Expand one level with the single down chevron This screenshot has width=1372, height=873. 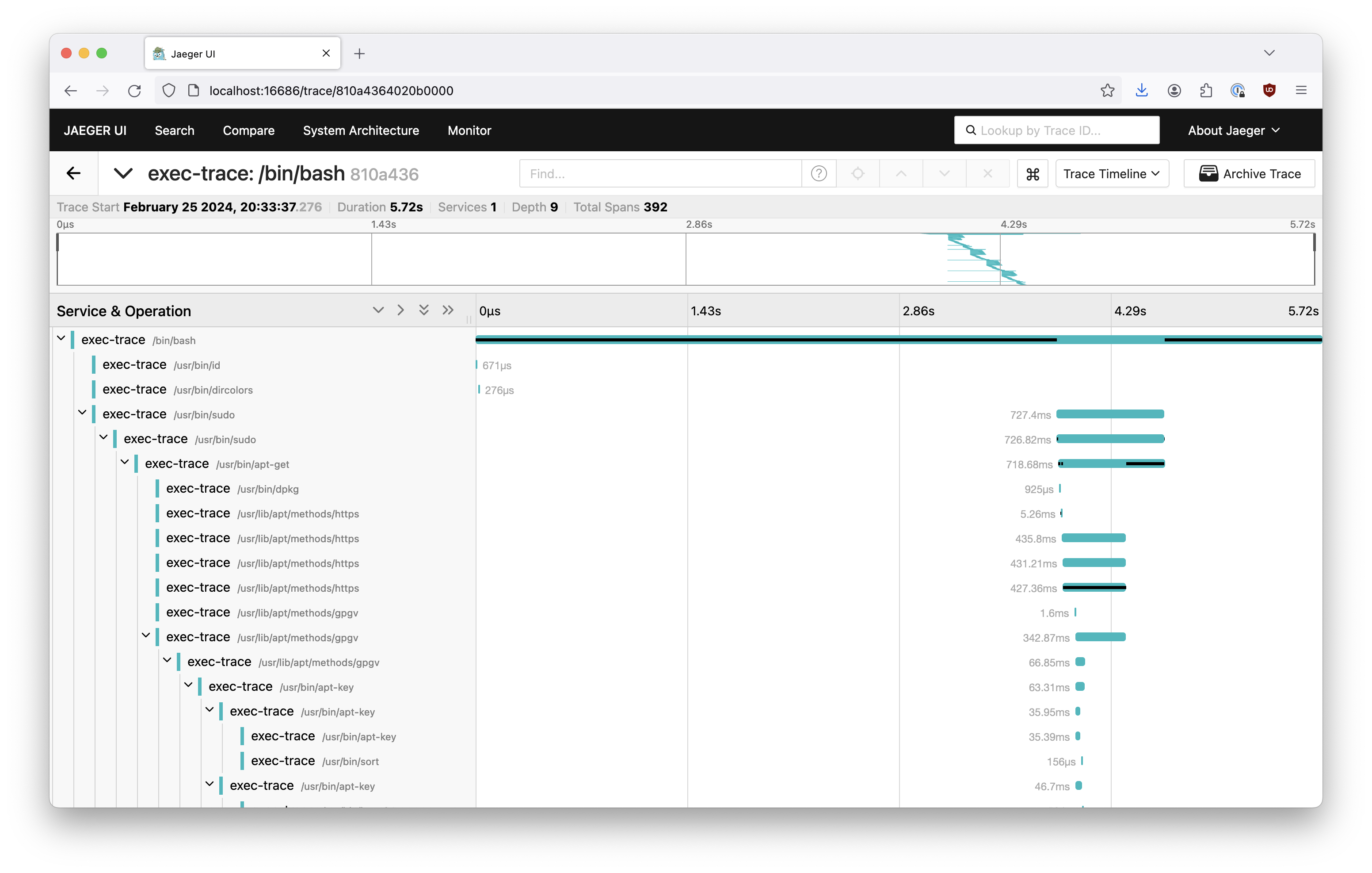pos(378,310)
